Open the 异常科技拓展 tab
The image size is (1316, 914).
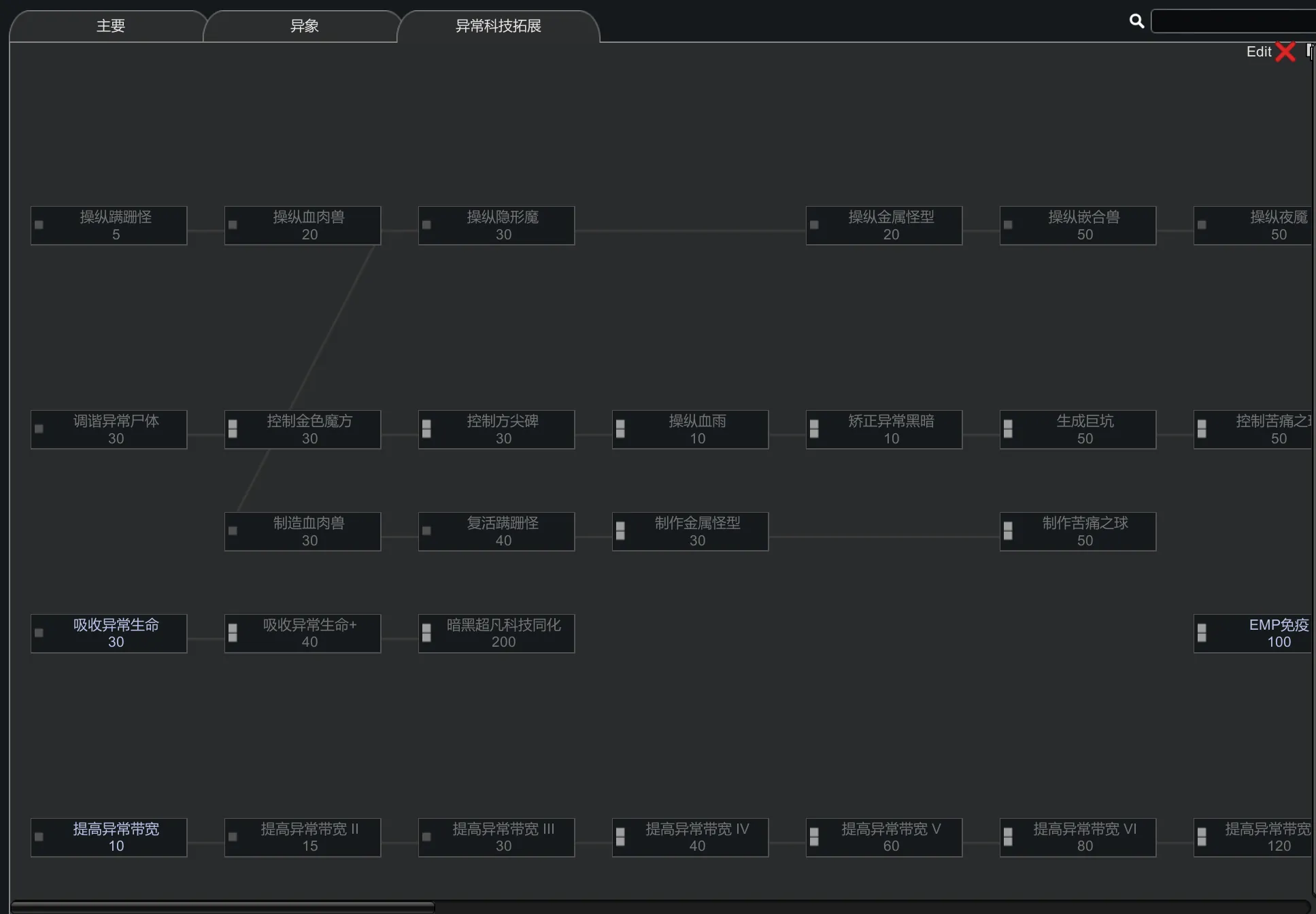coord(498,26)
